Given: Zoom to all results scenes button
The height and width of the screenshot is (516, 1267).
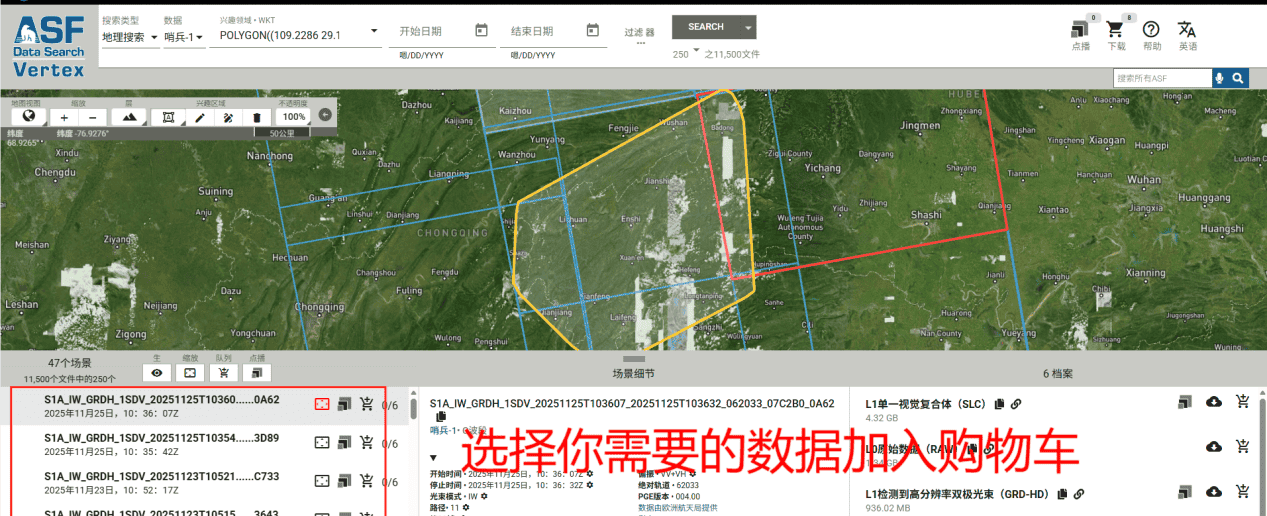Looking at the screenshot, I should (189, 373).
